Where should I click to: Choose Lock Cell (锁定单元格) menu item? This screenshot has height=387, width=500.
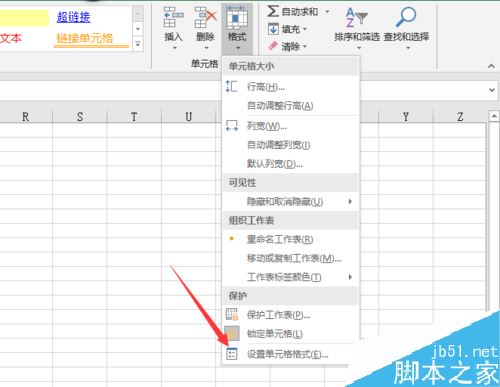pyautogui.click(x=291, y=334)
